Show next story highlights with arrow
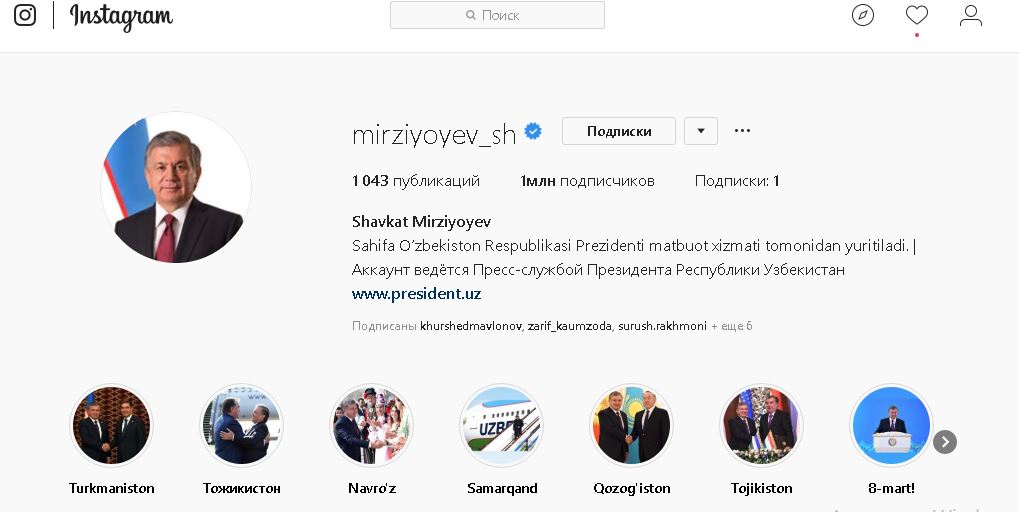 (x=945, y=442)
